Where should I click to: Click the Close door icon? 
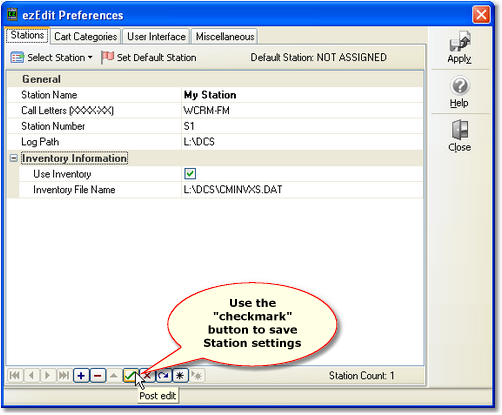(459, 136)
